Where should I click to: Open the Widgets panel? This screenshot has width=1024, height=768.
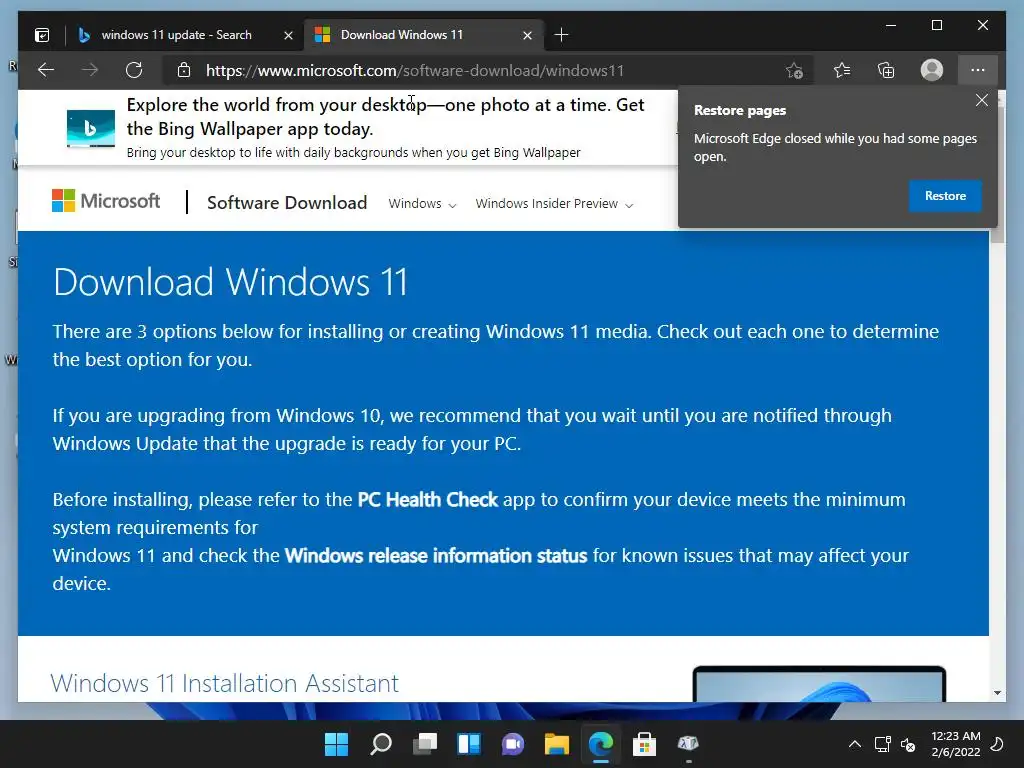(x=469, y=744)
